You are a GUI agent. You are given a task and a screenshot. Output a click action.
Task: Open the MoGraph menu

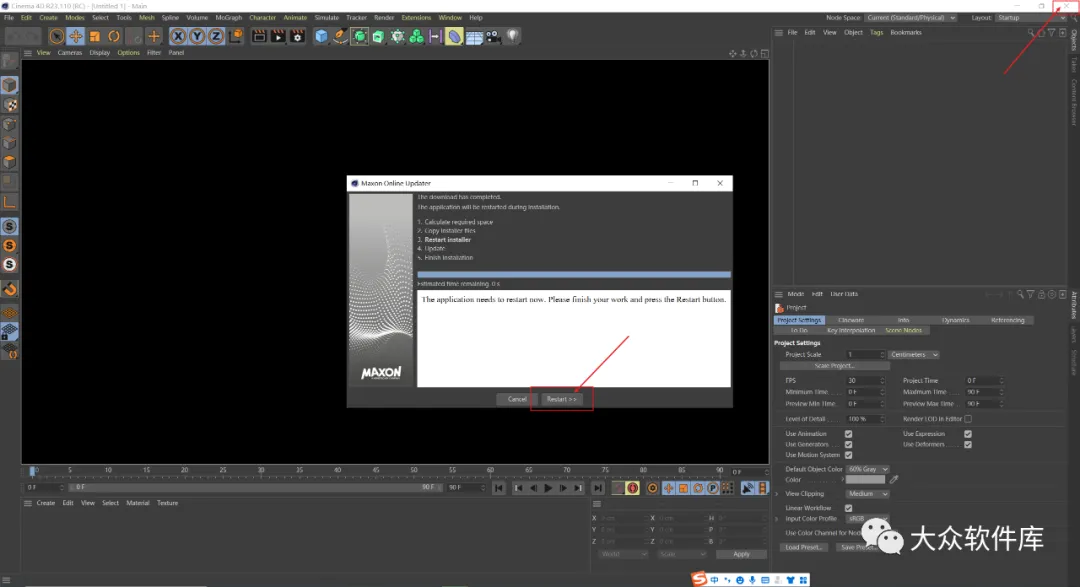tap(229, 17)
